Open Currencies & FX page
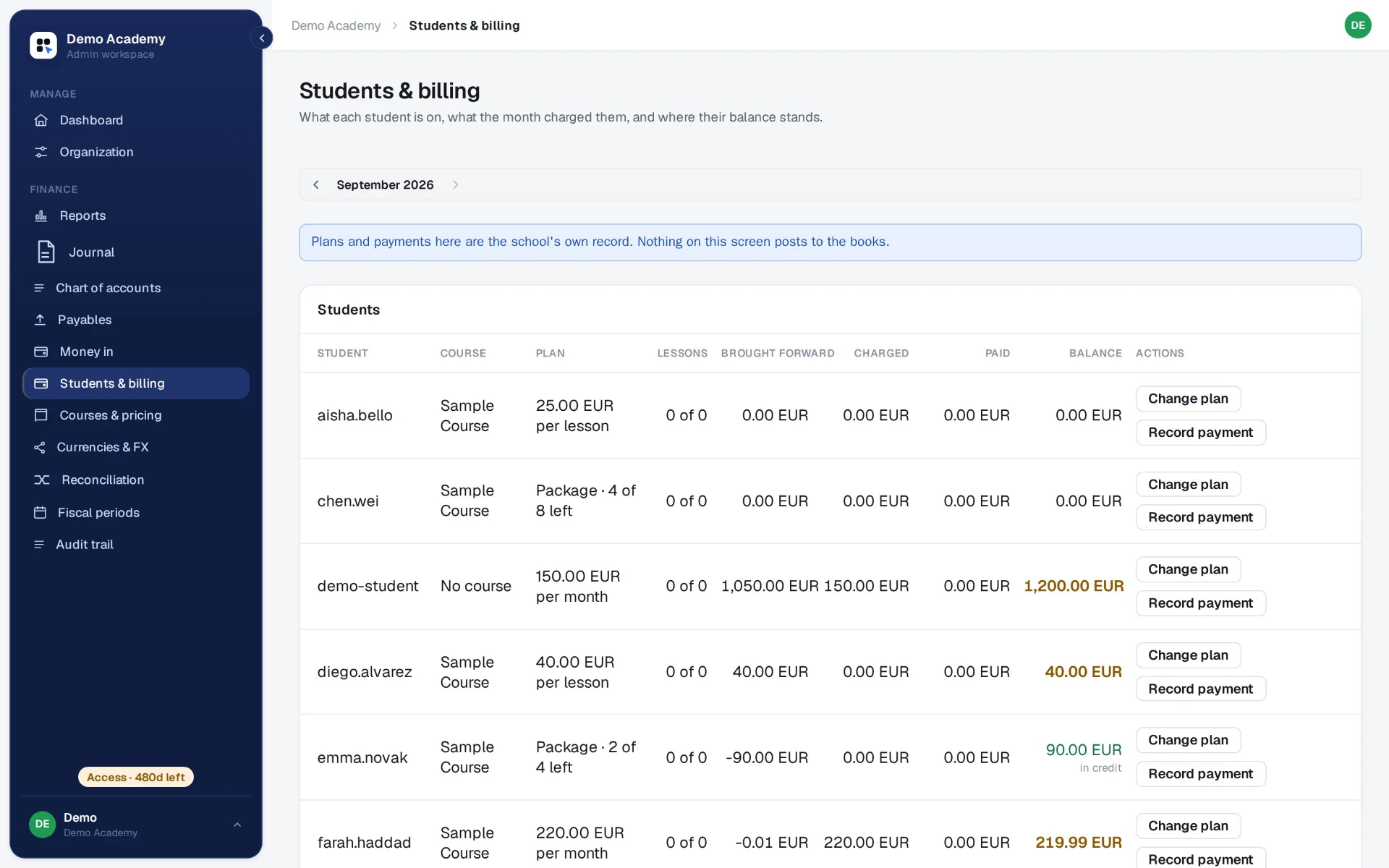Image resolution: width=1389 pixels, height=868 pixels. 136,447
